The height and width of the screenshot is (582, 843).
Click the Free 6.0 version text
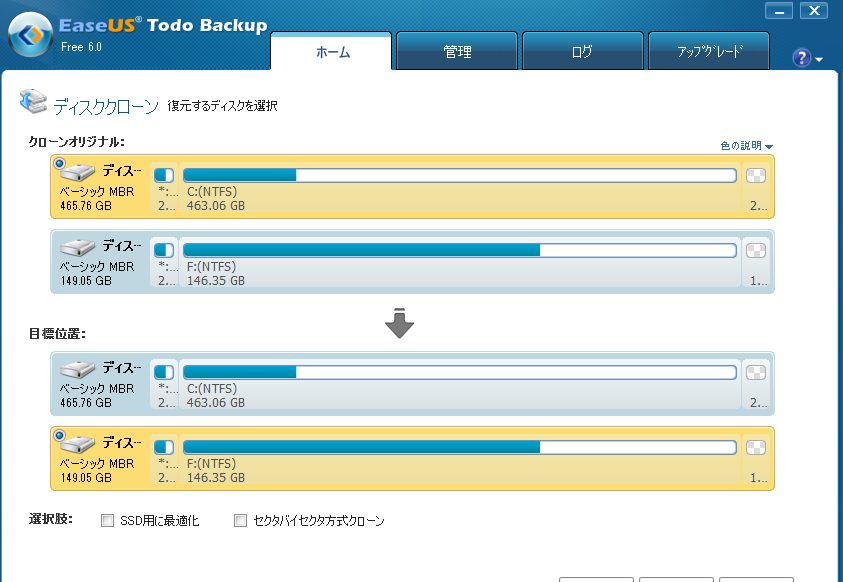click(81, 47)
